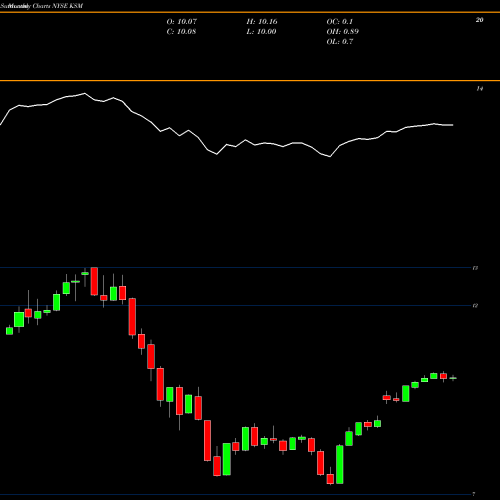This screenshot has width=500, height=500.
Task: Click the open price value O: 10.07
Action: [182, 22]
